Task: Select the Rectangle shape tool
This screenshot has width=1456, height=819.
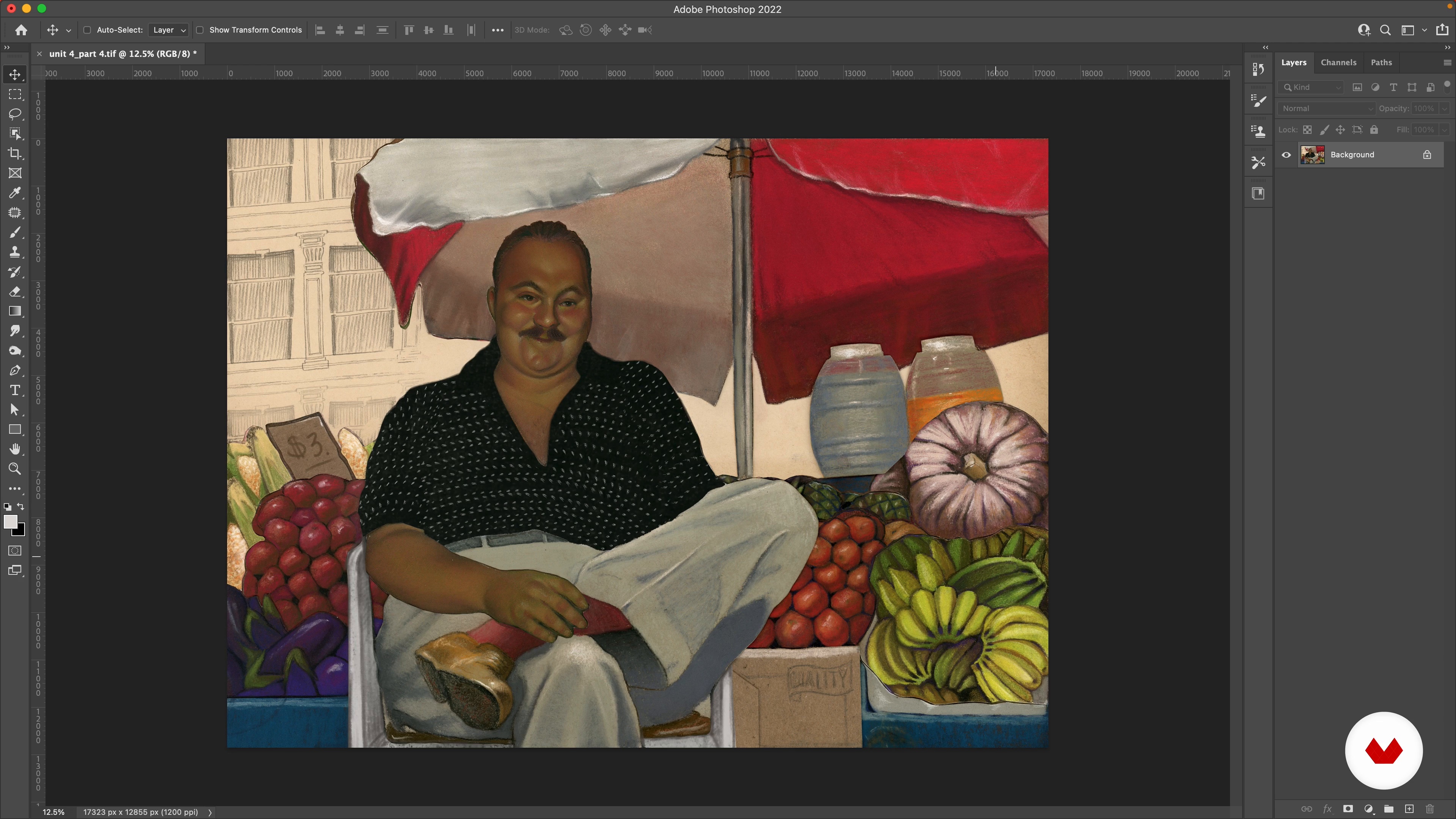Action: point(15,430)
